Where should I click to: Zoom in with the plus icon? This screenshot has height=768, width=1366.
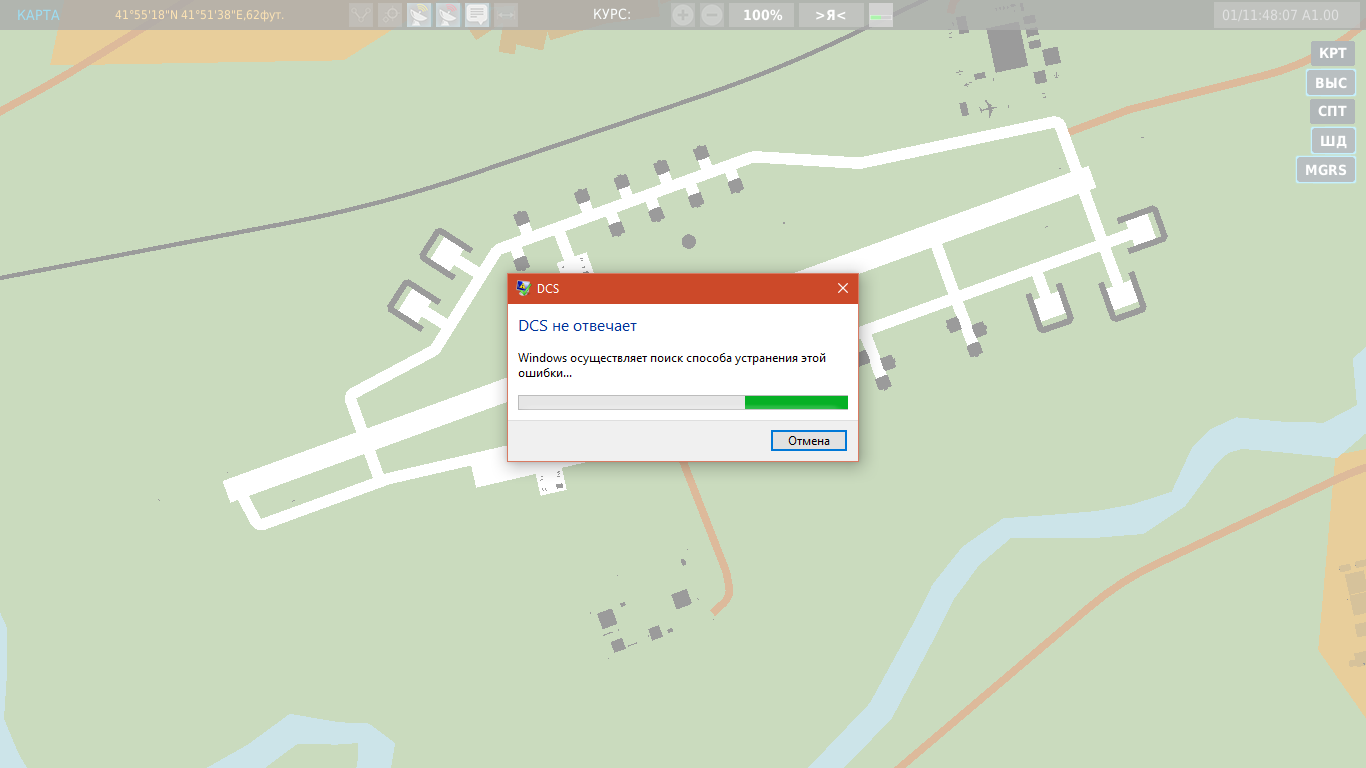(682, 15)
